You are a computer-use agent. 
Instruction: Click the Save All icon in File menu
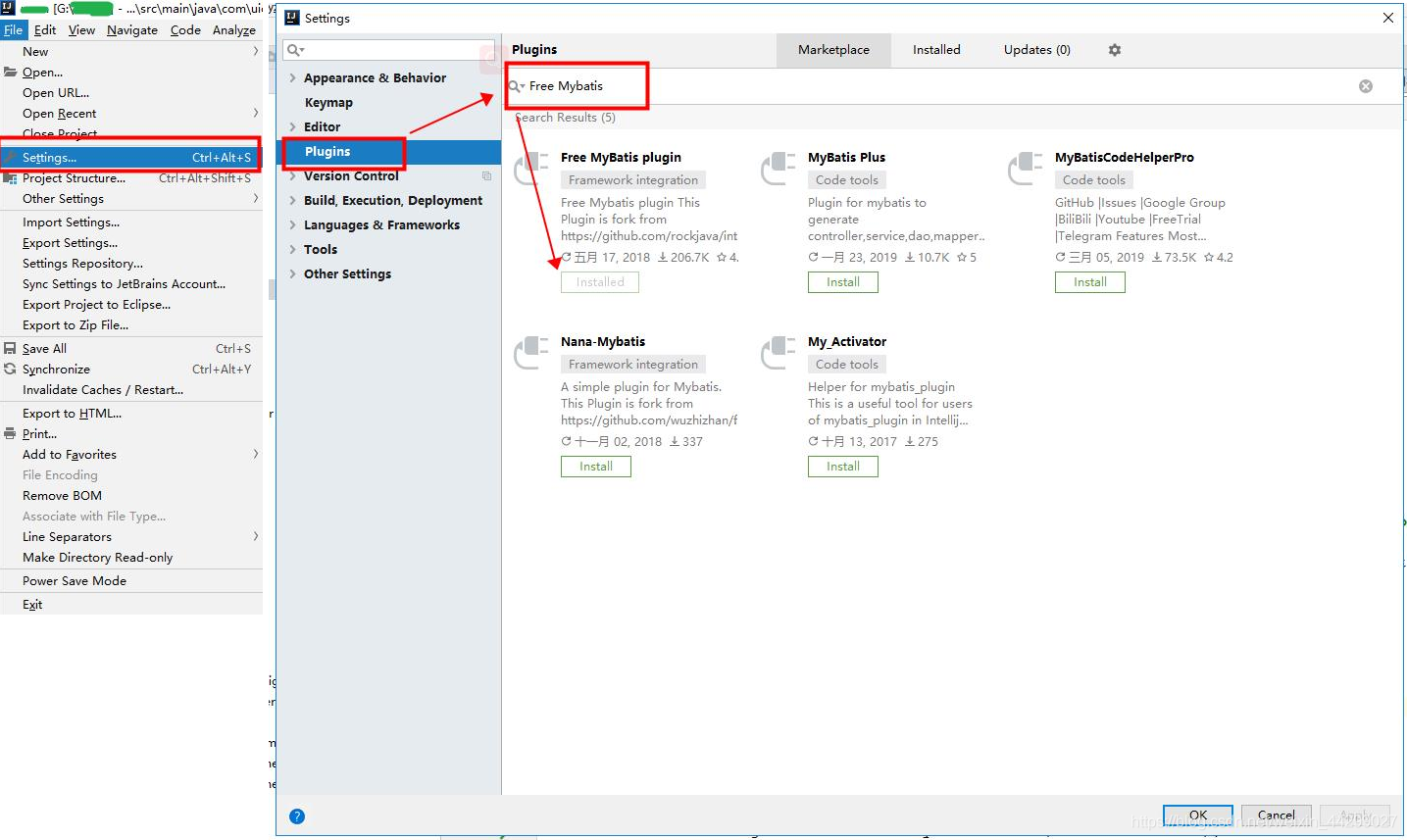9,348
